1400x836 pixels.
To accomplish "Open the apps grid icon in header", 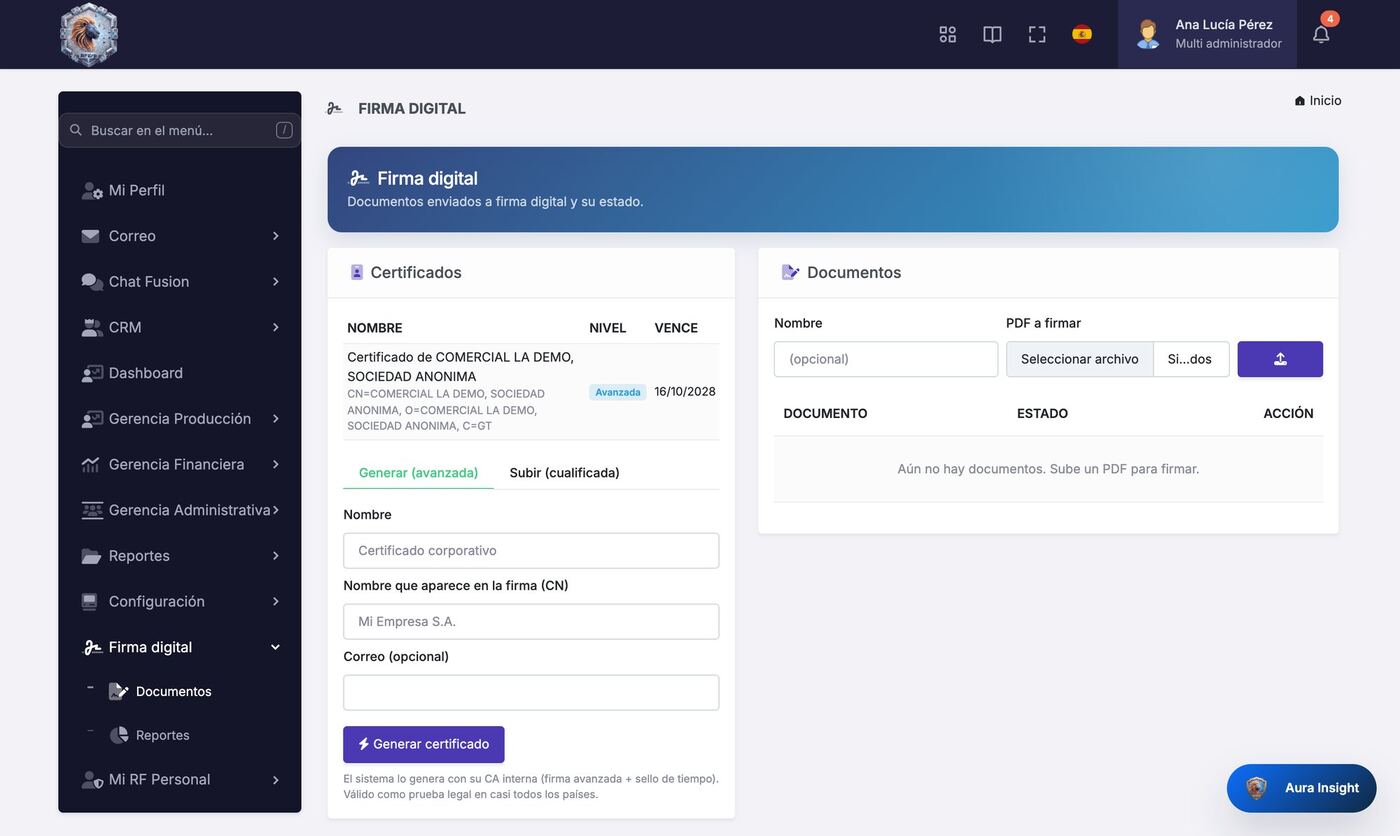I will pyautogui.click(x=948, y=34).
